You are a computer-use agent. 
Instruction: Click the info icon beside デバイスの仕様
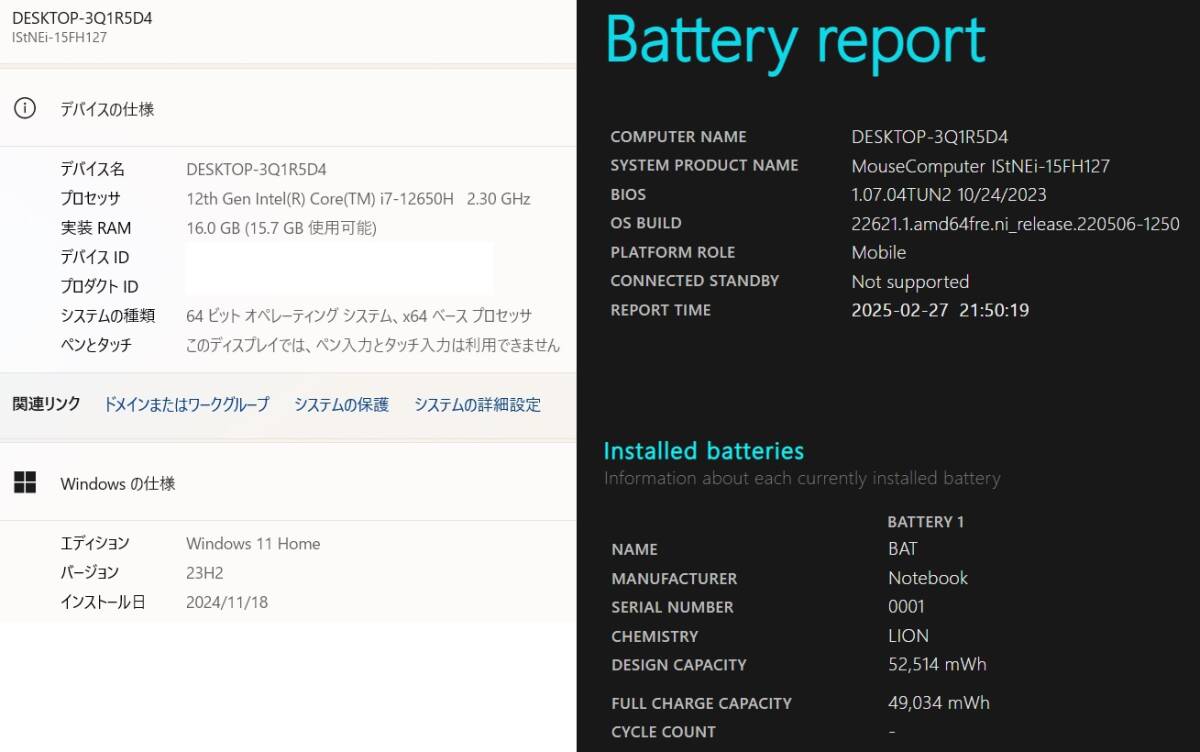pyautogui.click(x=25, y=109)
